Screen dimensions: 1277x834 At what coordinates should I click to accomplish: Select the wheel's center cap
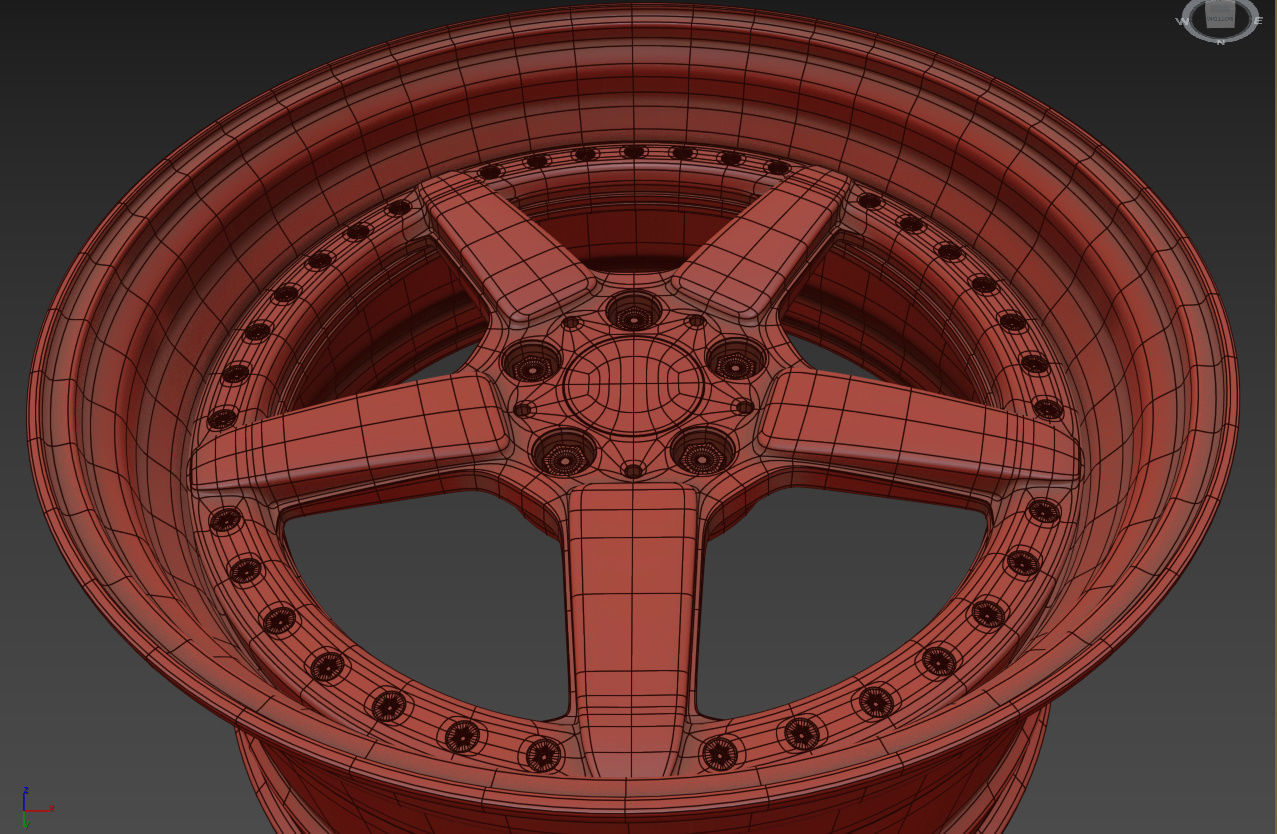coord(632,385)
